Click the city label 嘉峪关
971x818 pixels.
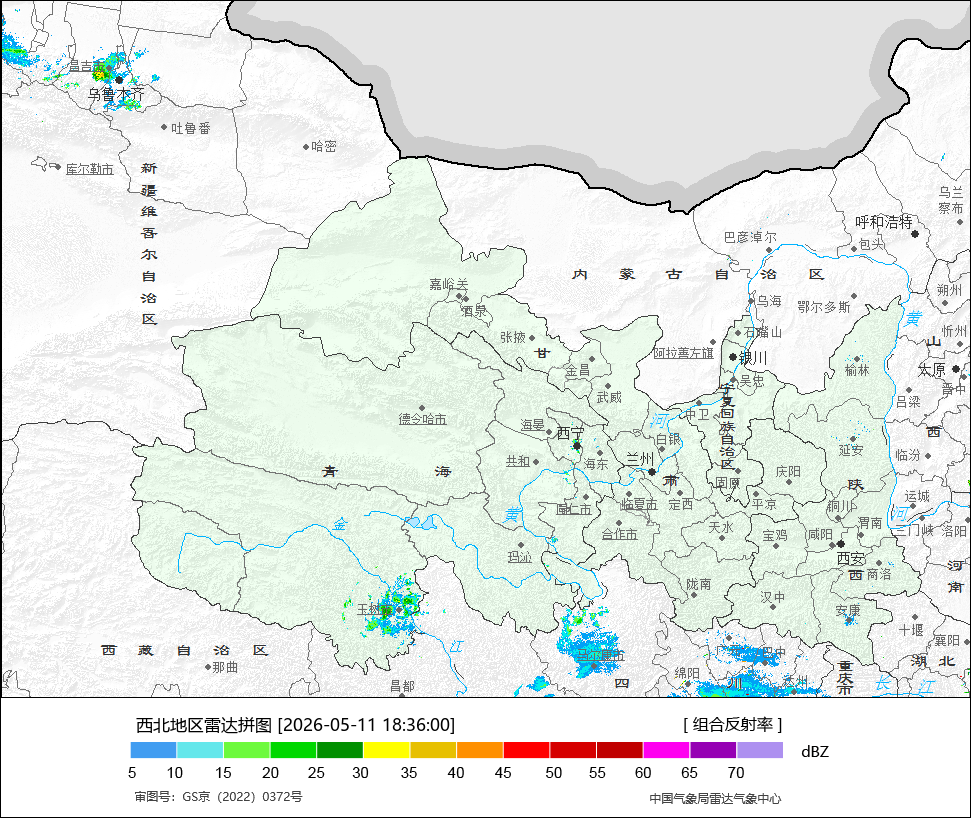click(x=449, y=284)
